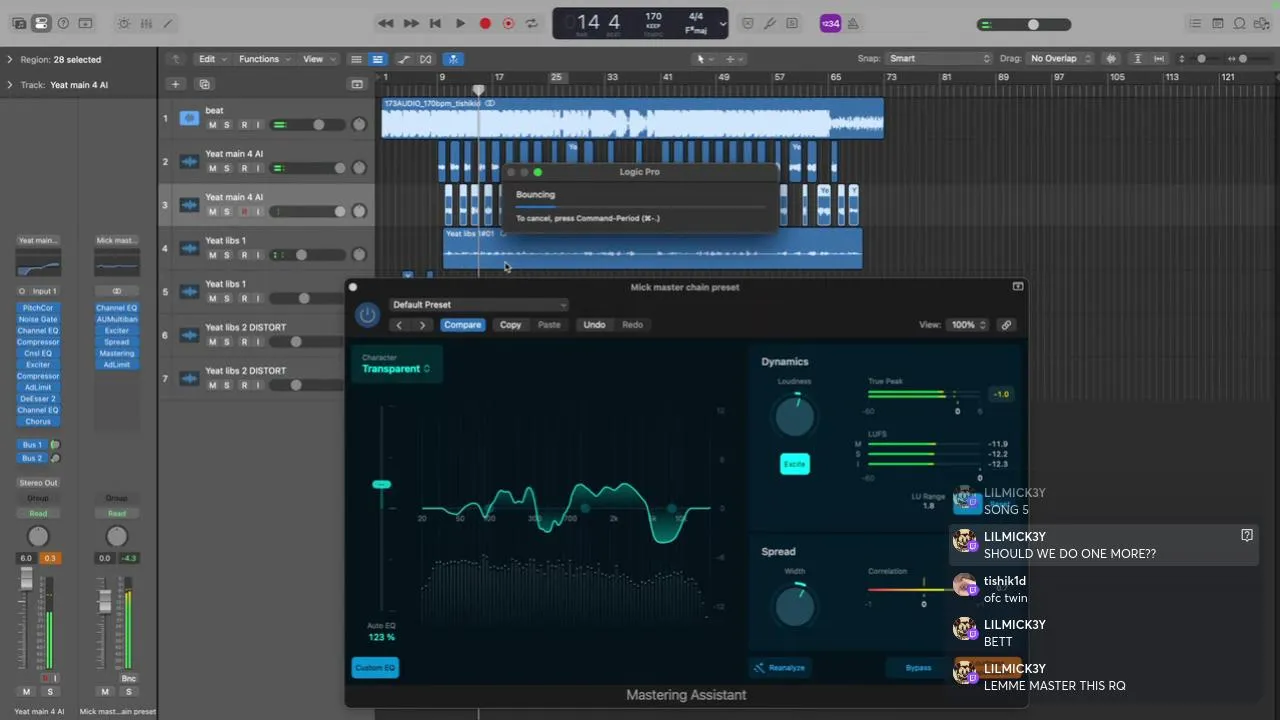
Task: Open the Drag No Overlap dropdown
Action: pos(1061,59)
